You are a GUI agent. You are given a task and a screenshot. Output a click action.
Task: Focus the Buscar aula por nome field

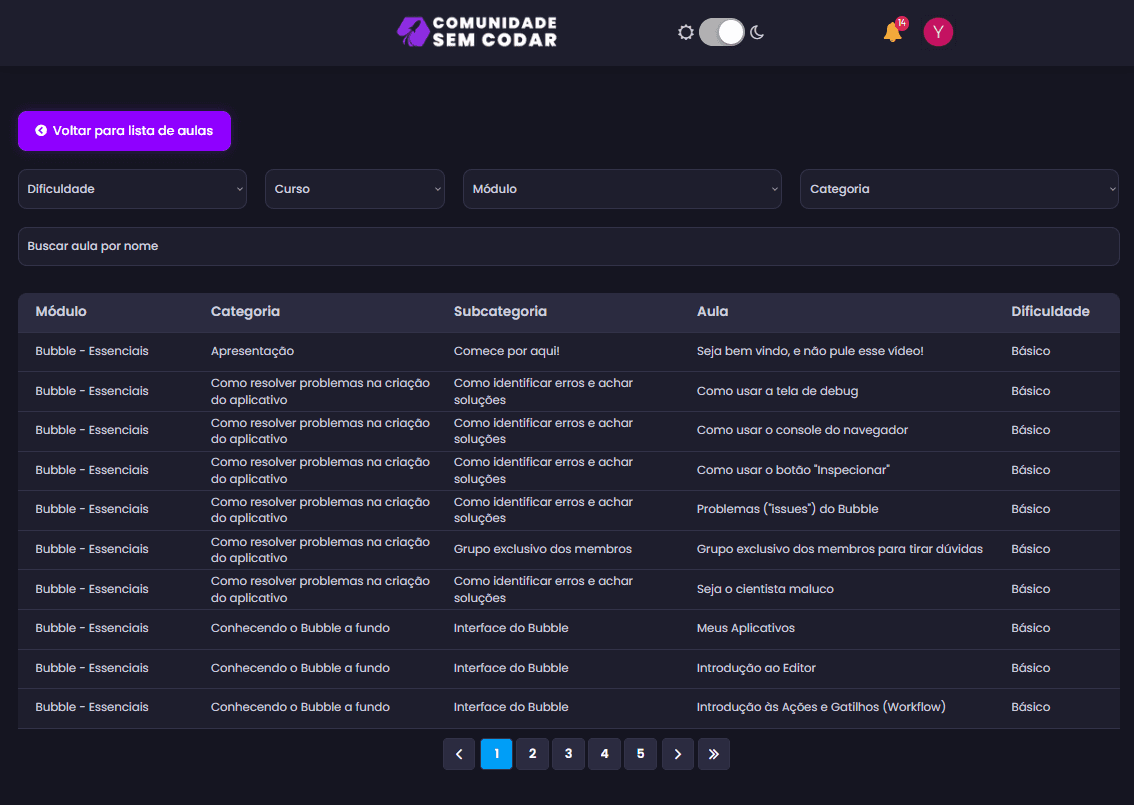[x=568, y=247]
